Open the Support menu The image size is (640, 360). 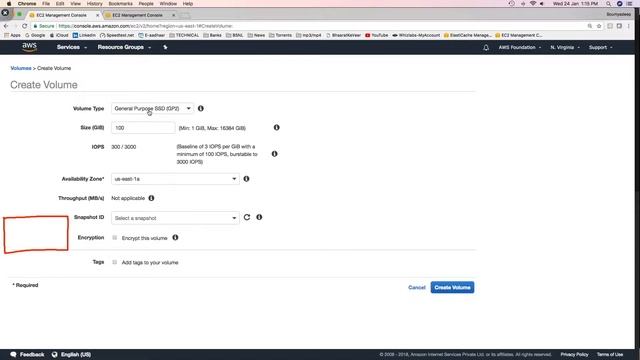[600, 47]
